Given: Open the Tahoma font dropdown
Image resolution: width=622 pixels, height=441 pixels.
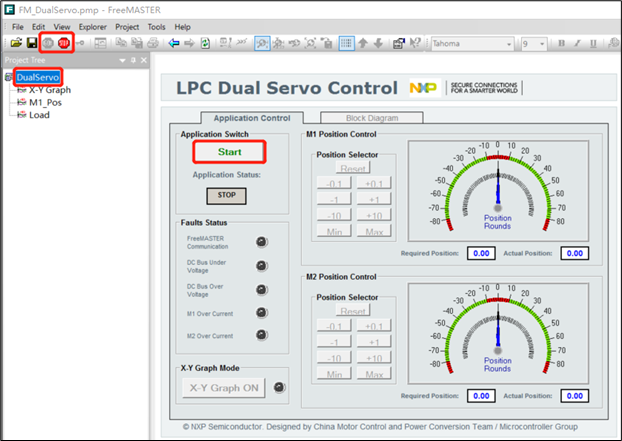Looking at the screenshot, I should (509, 44).
